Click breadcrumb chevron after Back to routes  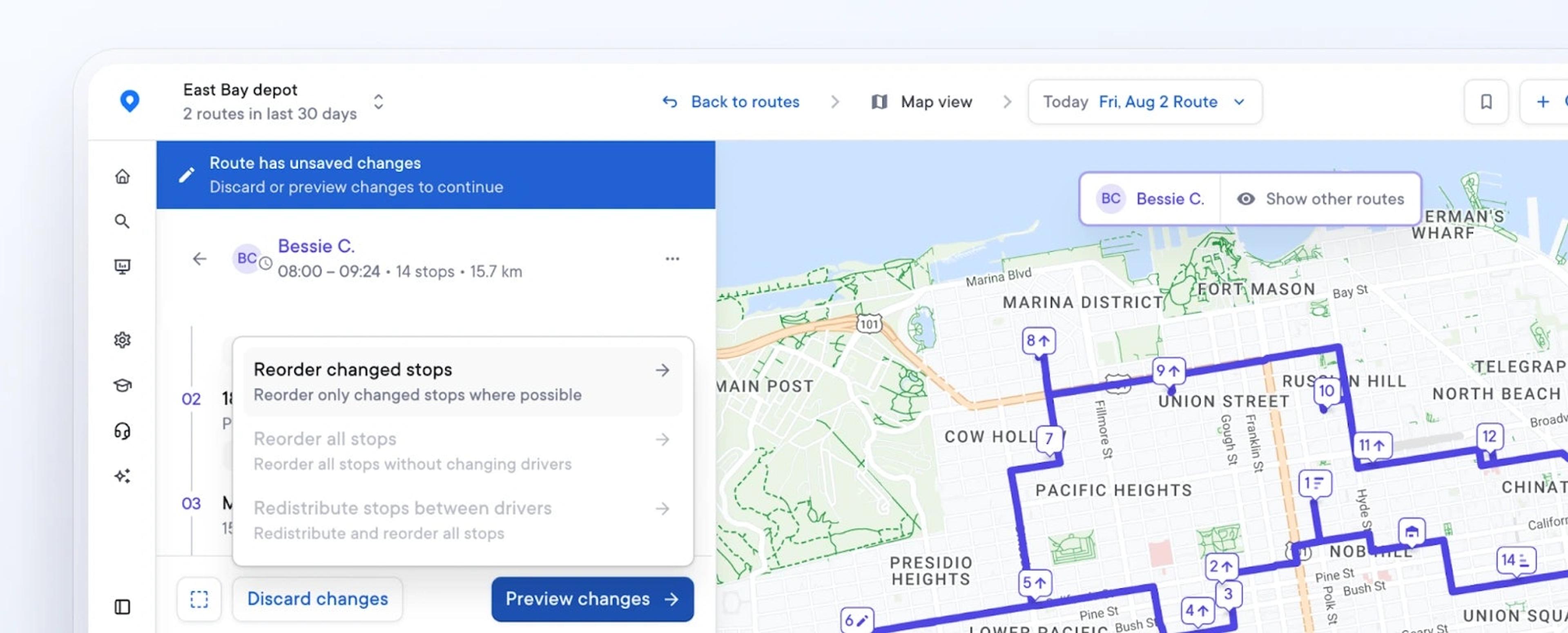click(x=835, y=102)
